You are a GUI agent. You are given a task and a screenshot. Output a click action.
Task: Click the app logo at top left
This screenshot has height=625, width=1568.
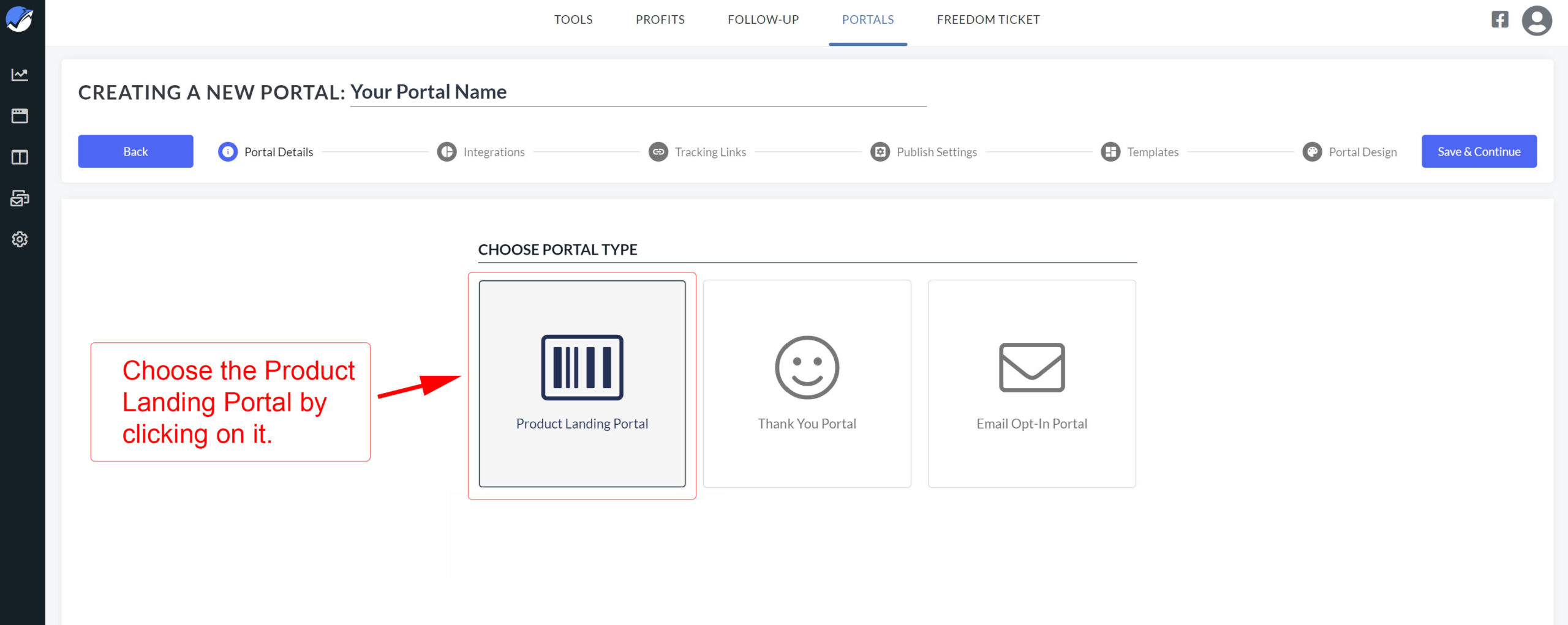[20, 20]
